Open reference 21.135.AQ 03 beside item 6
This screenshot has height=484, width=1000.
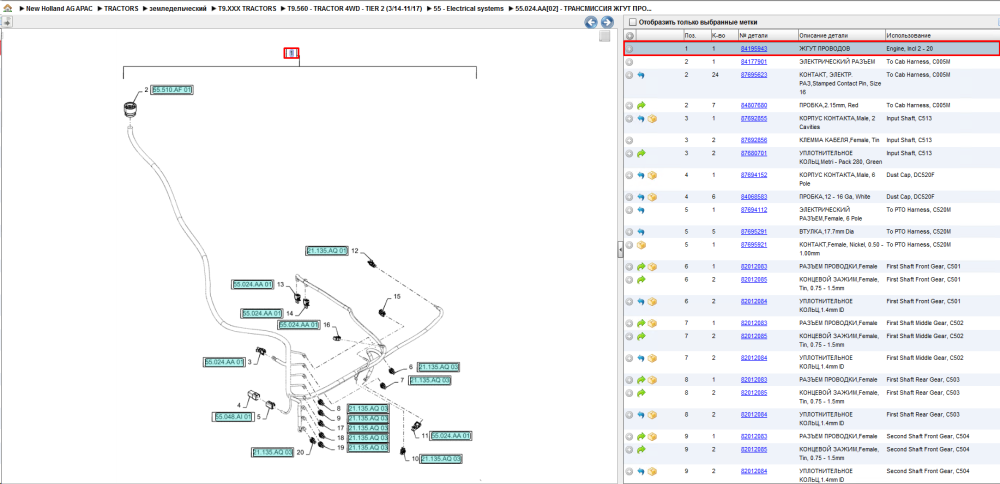(x=438, y=367)
